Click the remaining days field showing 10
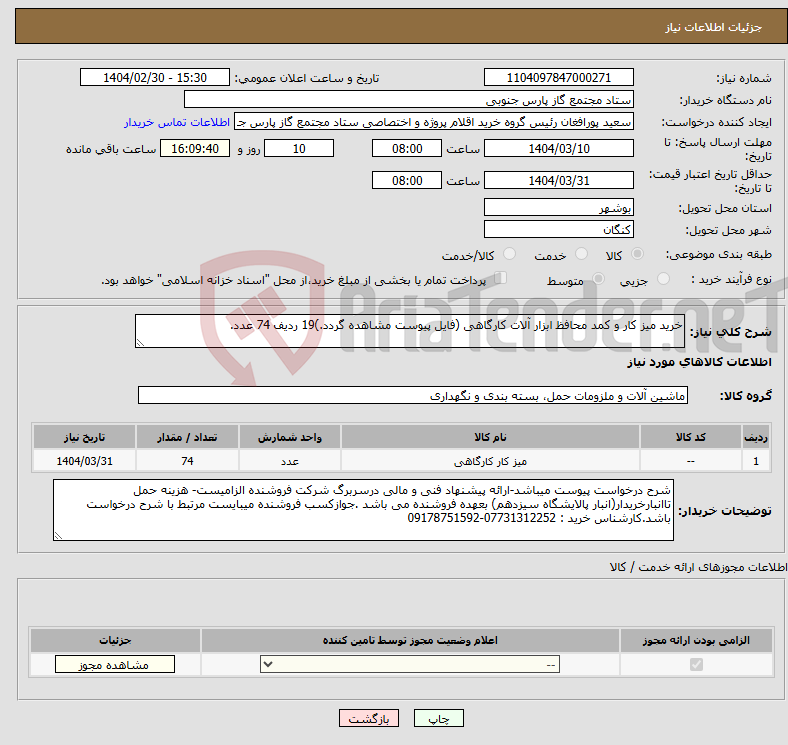Screen dimensions: 788x745 [299, 148]
